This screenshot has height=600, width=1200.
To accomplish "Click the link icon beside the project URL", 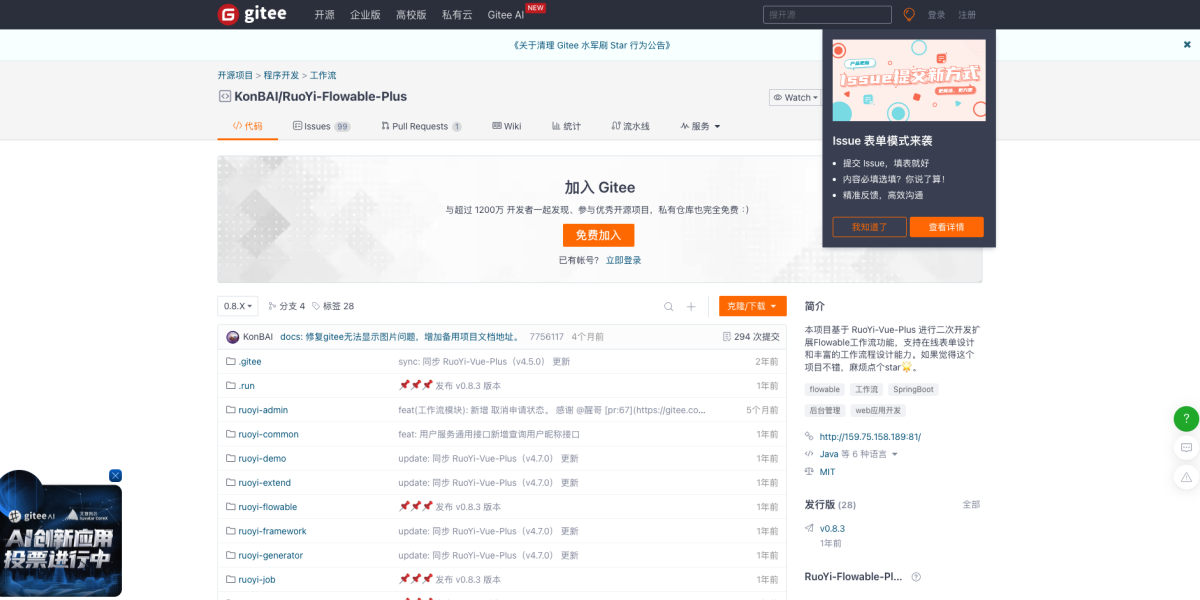I will pos(809,436).
